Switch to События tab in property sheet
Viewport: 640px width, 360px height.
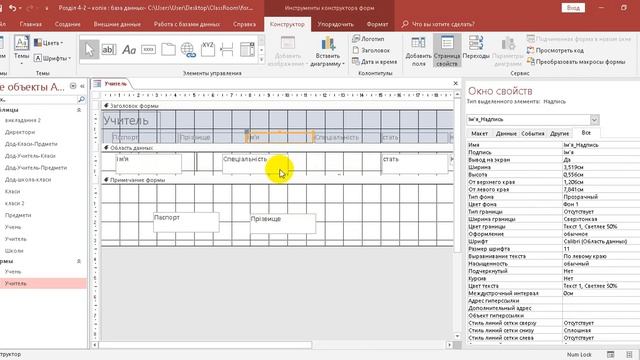[533, 133]
